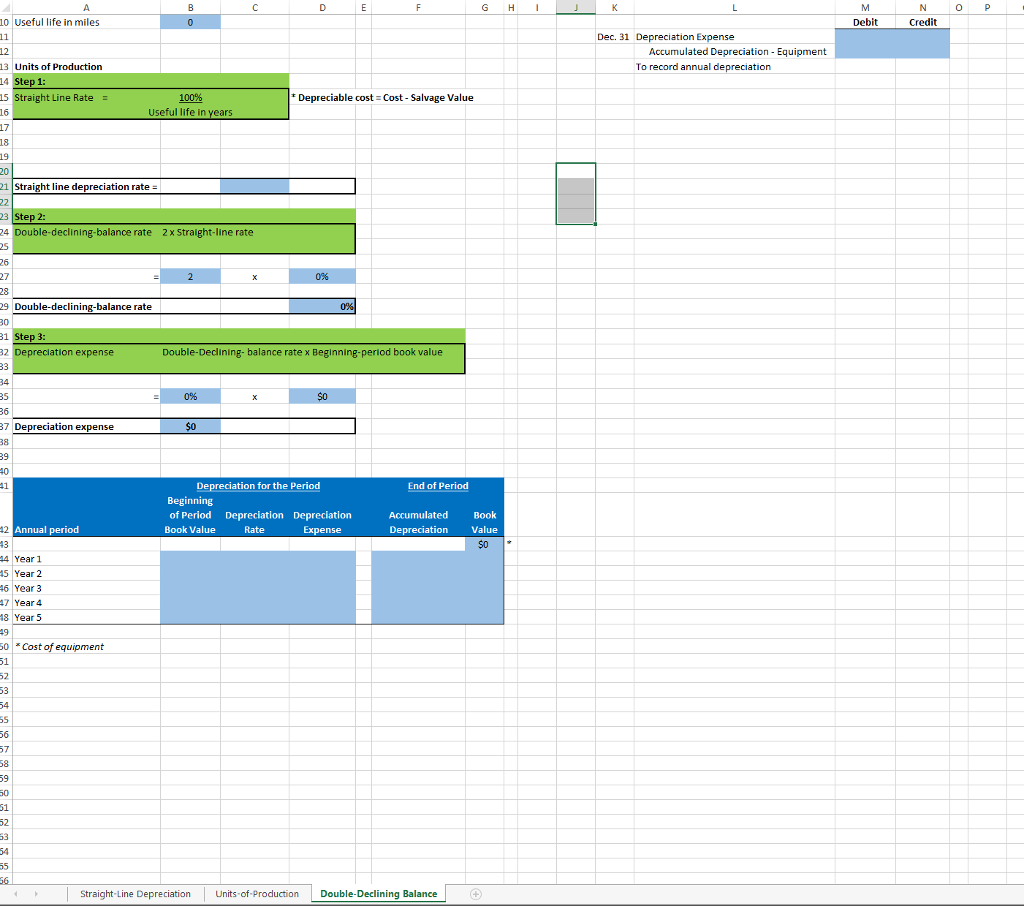Click the 'End of Period' header
1024x906 pixels.
click(x=438, y=485)
